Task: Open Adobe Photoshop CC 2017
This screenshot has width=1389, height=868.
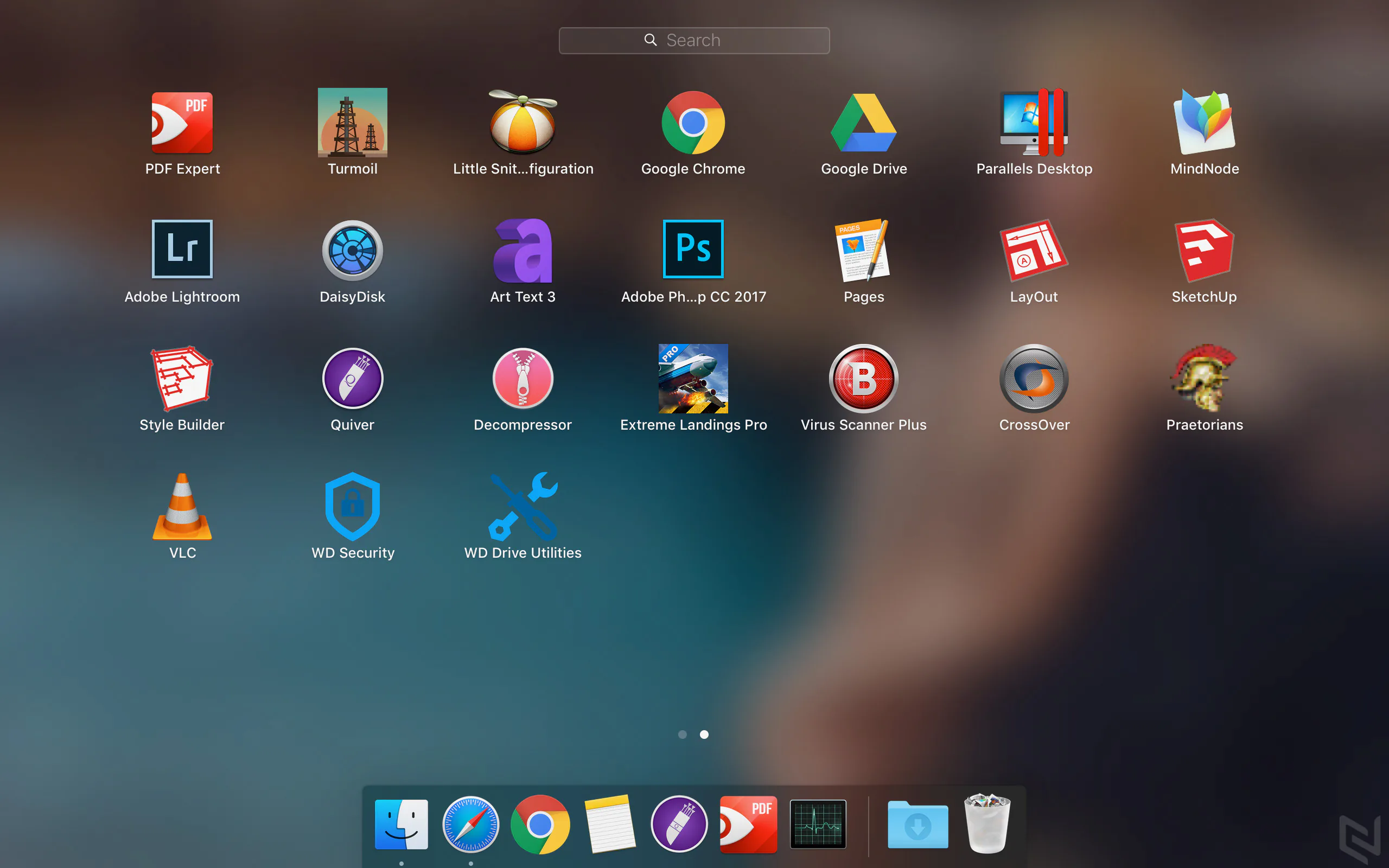Action: tap(693, 249)
